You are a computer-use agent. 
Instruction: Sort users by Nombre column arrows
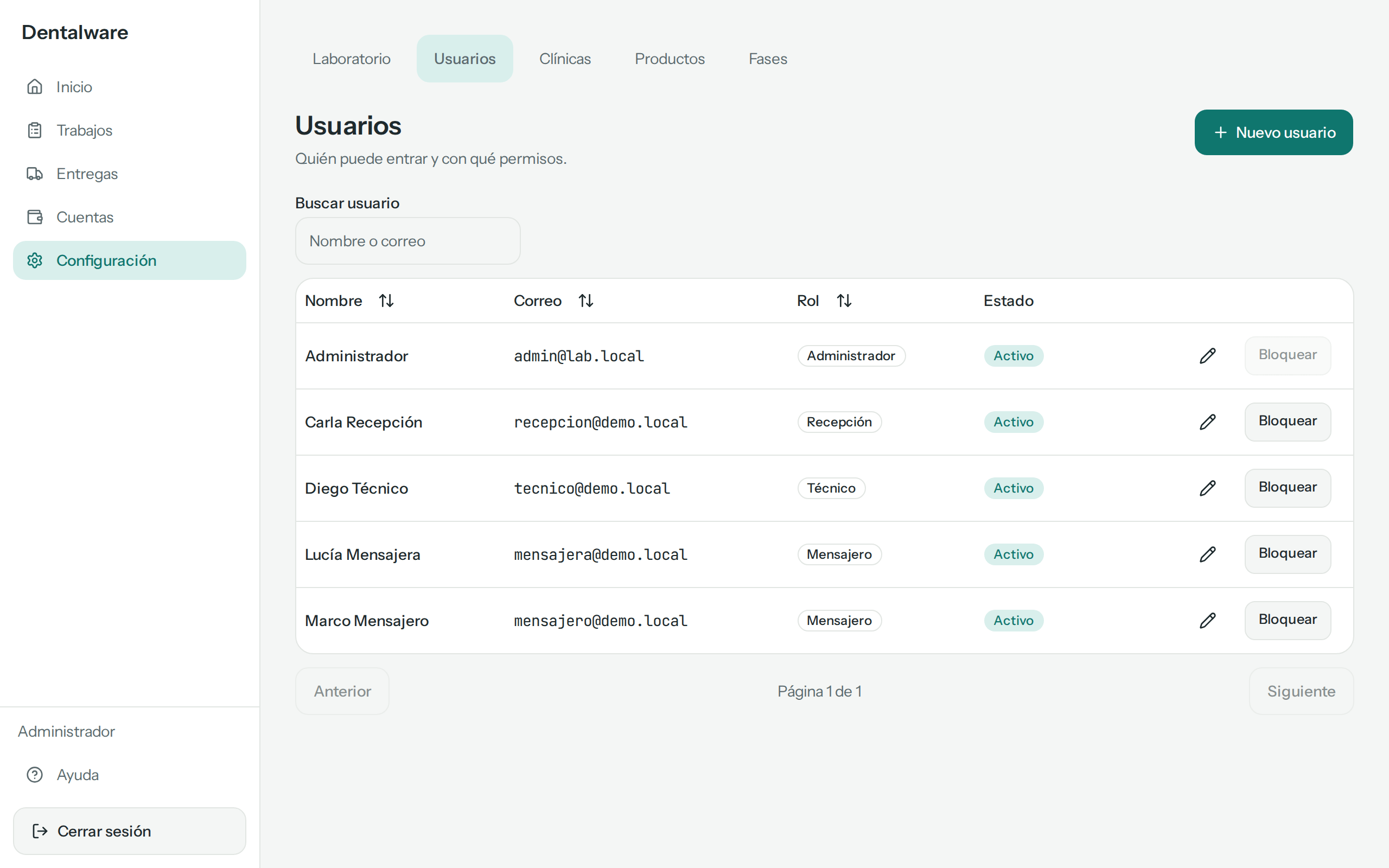[x=386, y=301]
